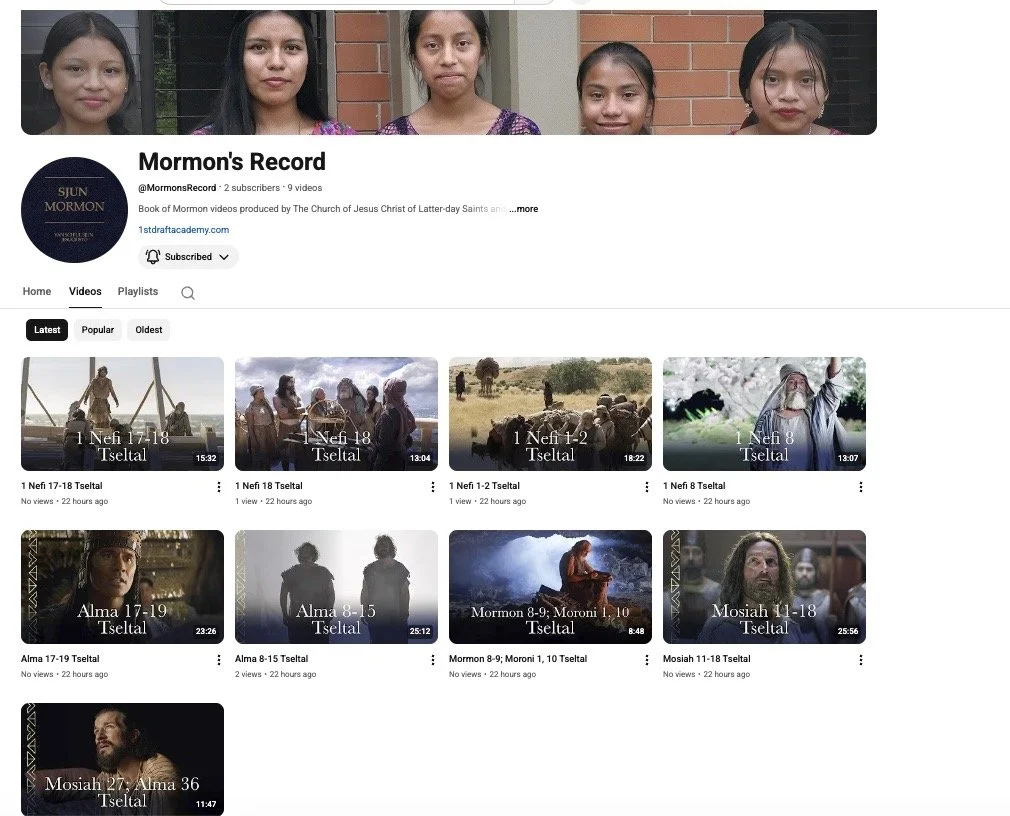
Task: Go to the Playlists tab
Action: pyautogui.click(x=138, y=291)
